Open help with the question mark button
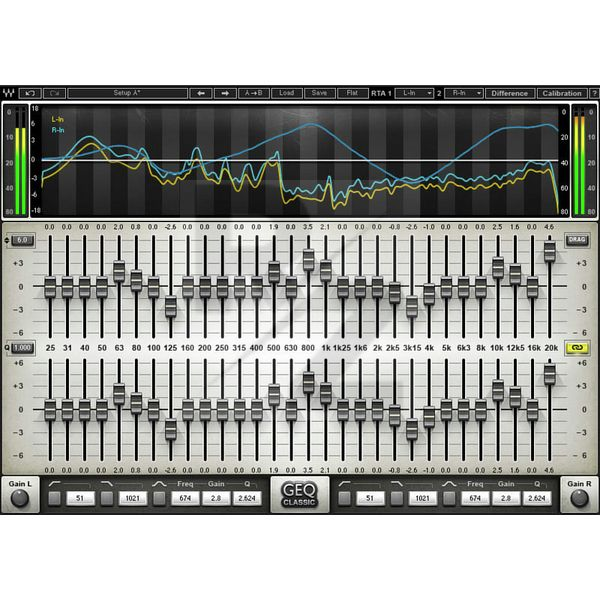 coord(594,93)
